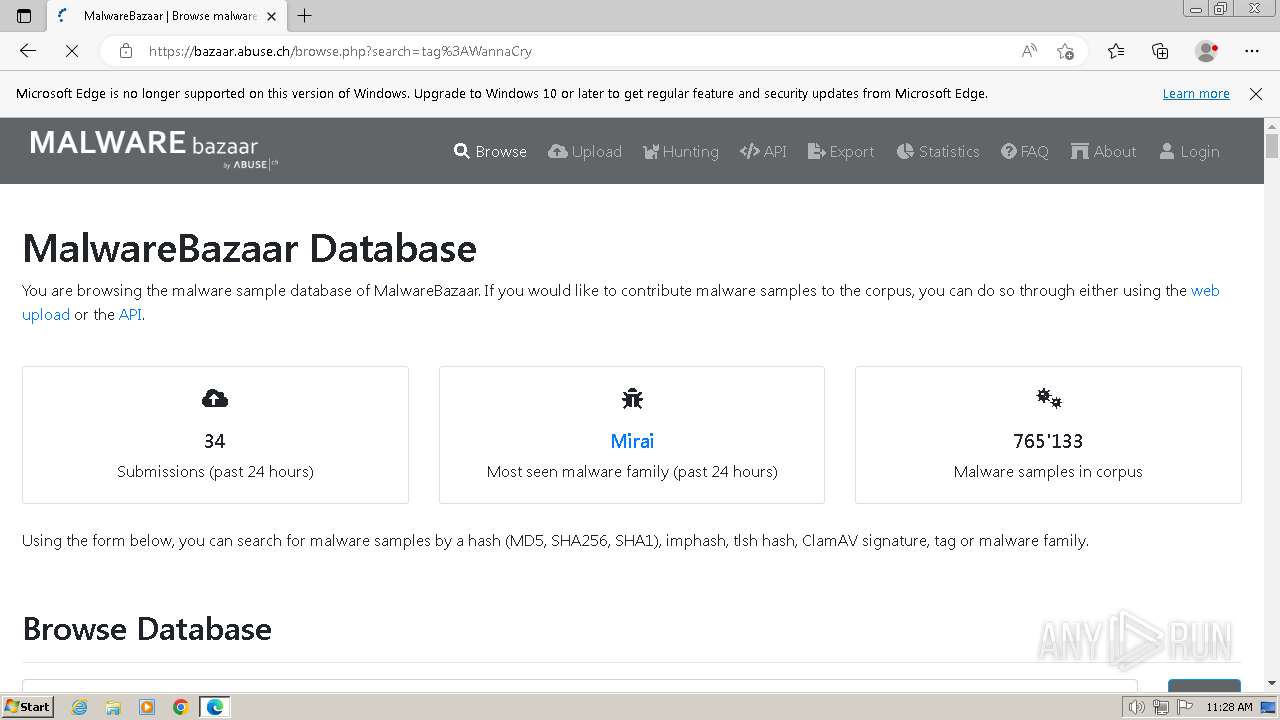Viewport: 1280px width, 720px height.
Task: Go back with the browser back arrow
Action: point(28,51)
